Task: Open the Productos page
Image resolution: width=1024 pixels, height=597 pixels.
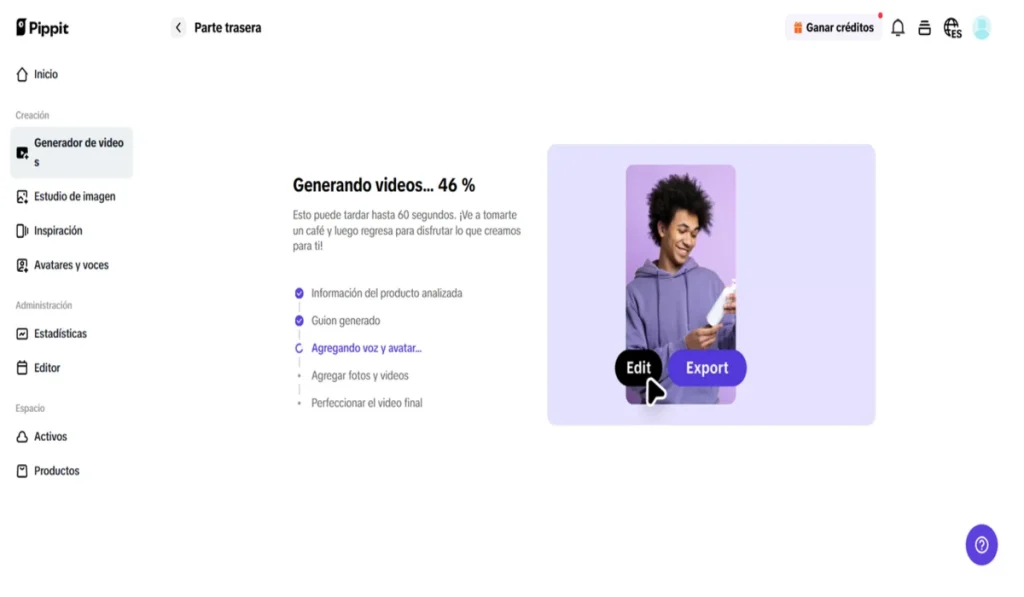Action: [48, 471]
